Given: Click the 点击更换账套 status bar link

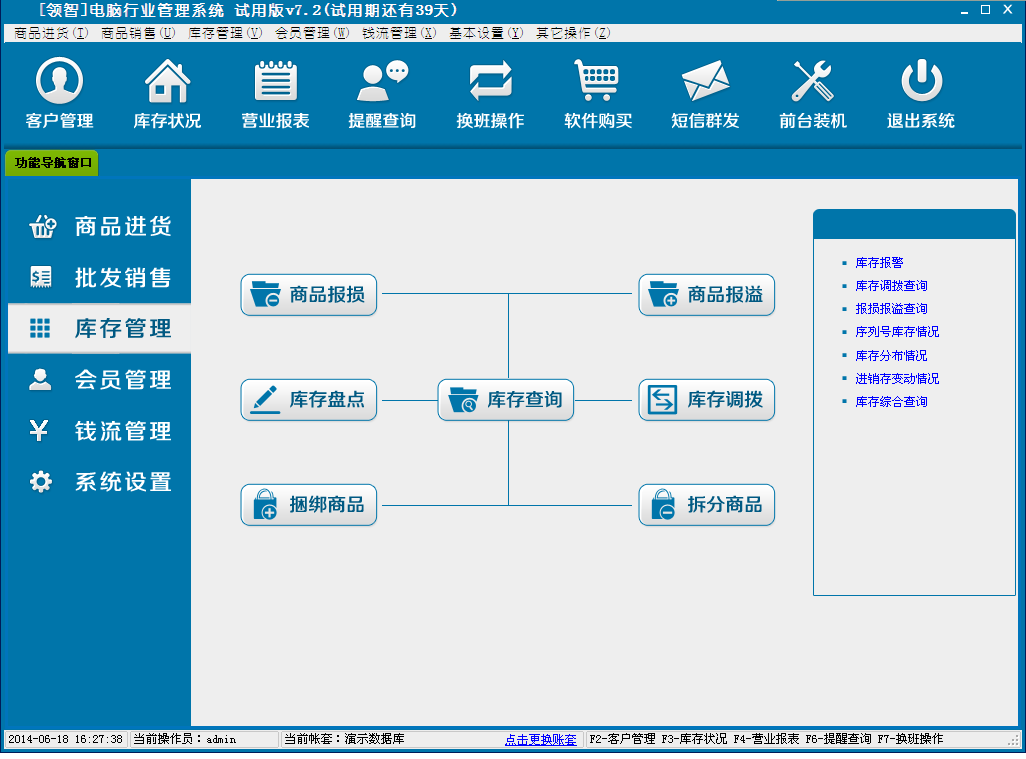Looking at the screenshot, I should [540, 740].
